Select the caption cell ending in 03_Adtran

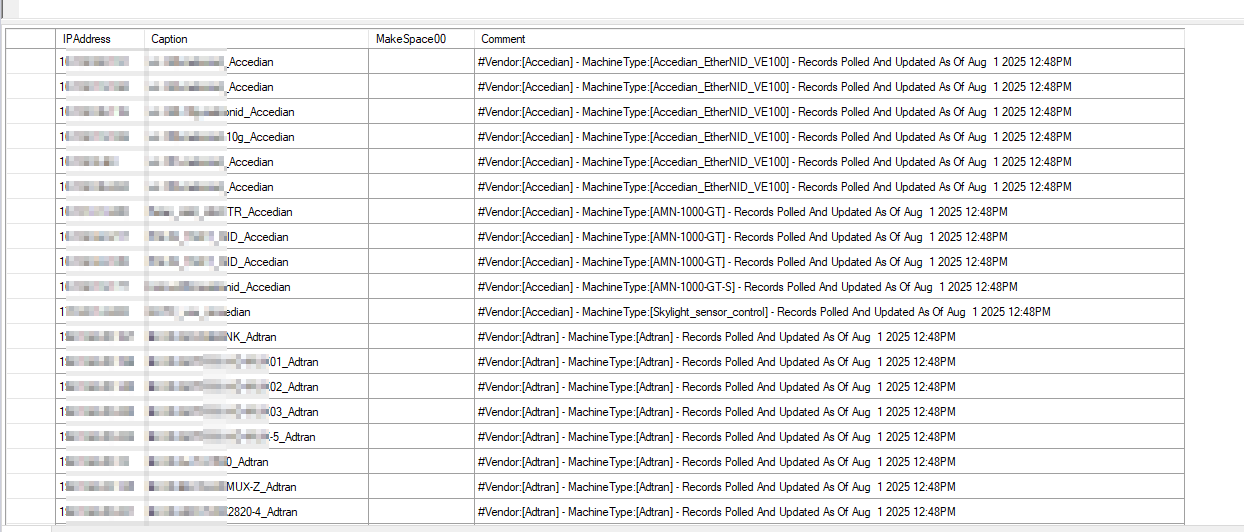[256, 412]
